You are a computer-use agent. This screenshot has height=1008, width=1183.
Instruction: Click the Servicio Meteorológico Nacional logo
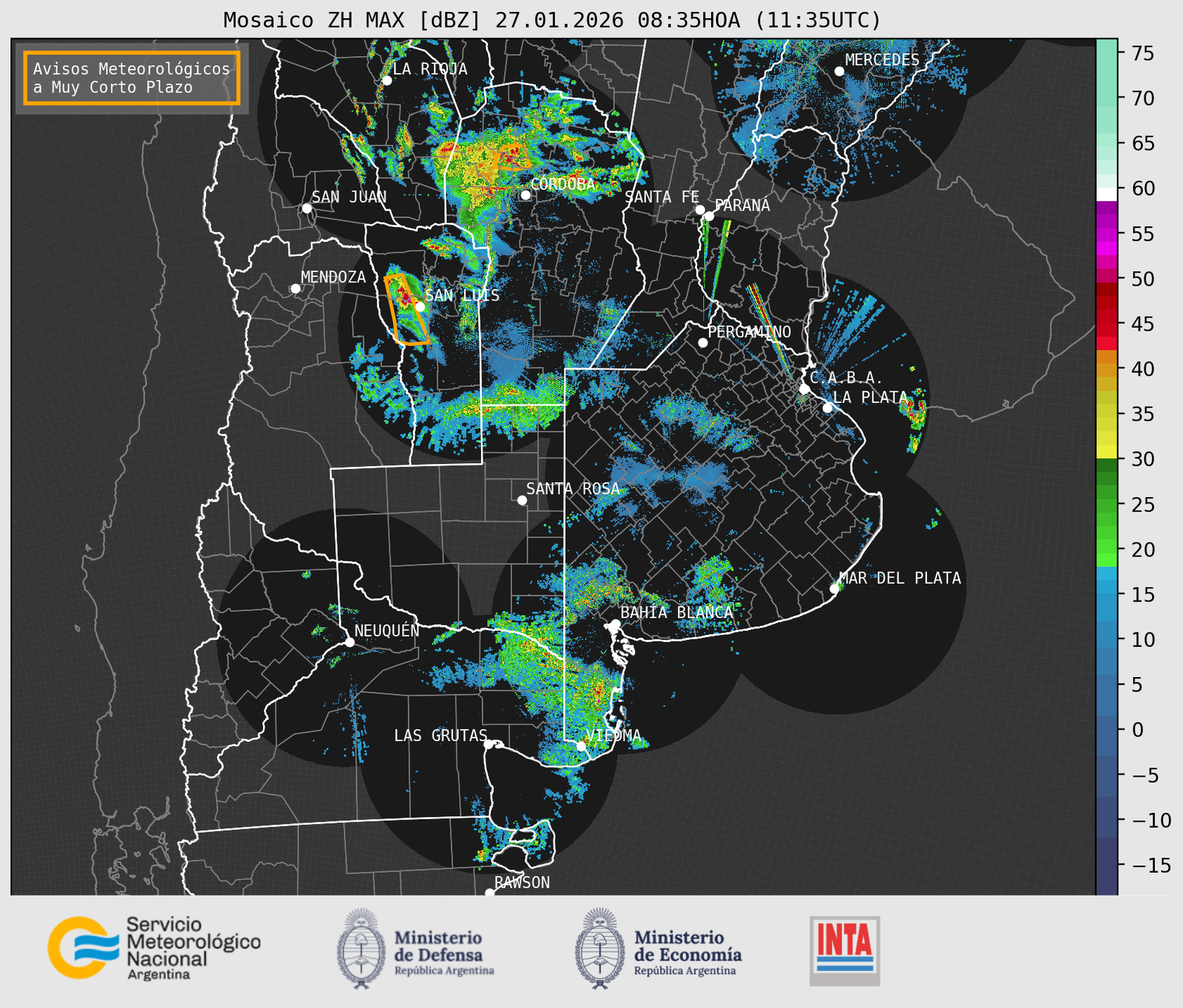(154, 948)
